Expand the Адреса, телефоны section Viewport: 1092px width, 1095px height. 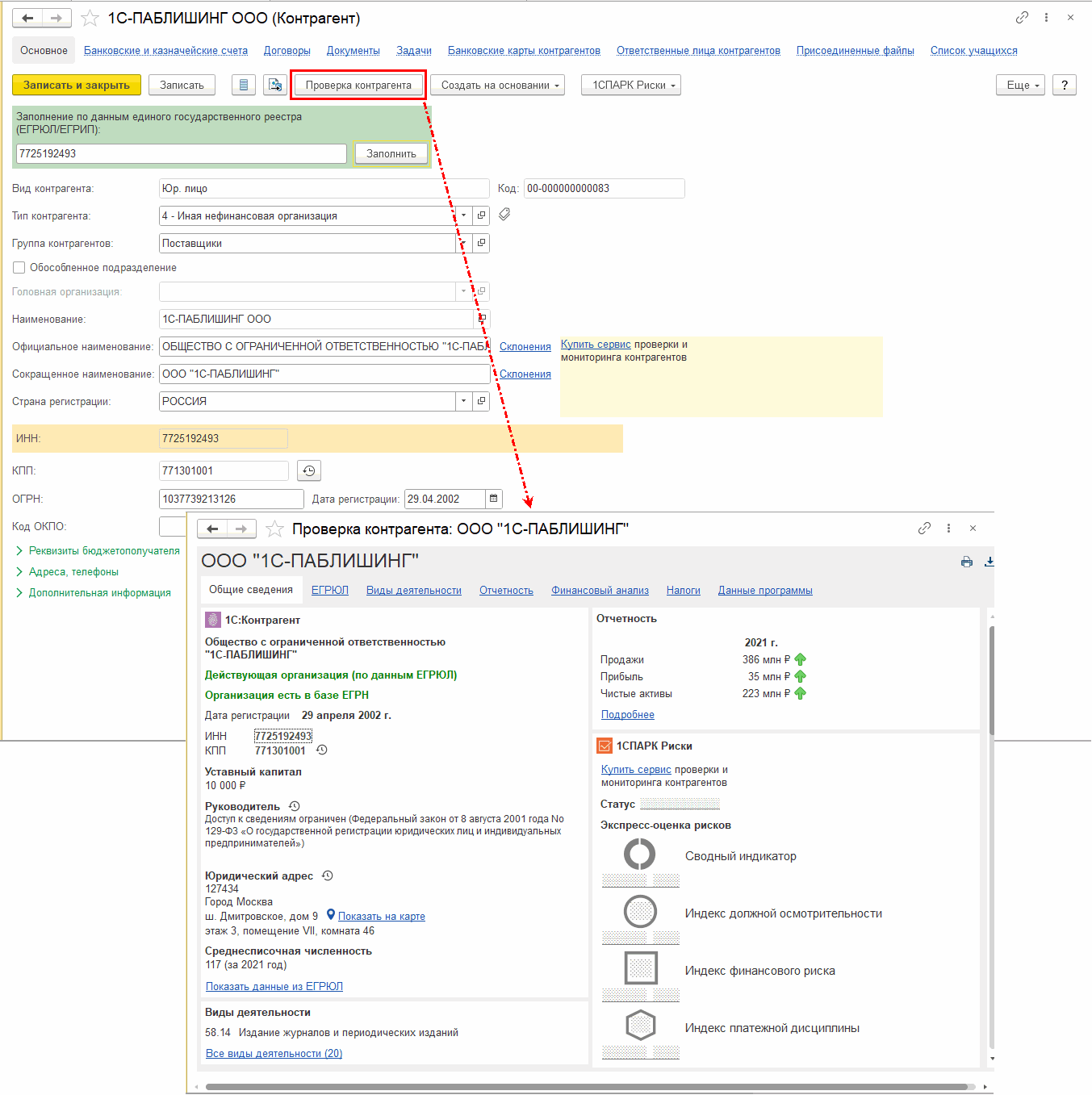point(73,571)
